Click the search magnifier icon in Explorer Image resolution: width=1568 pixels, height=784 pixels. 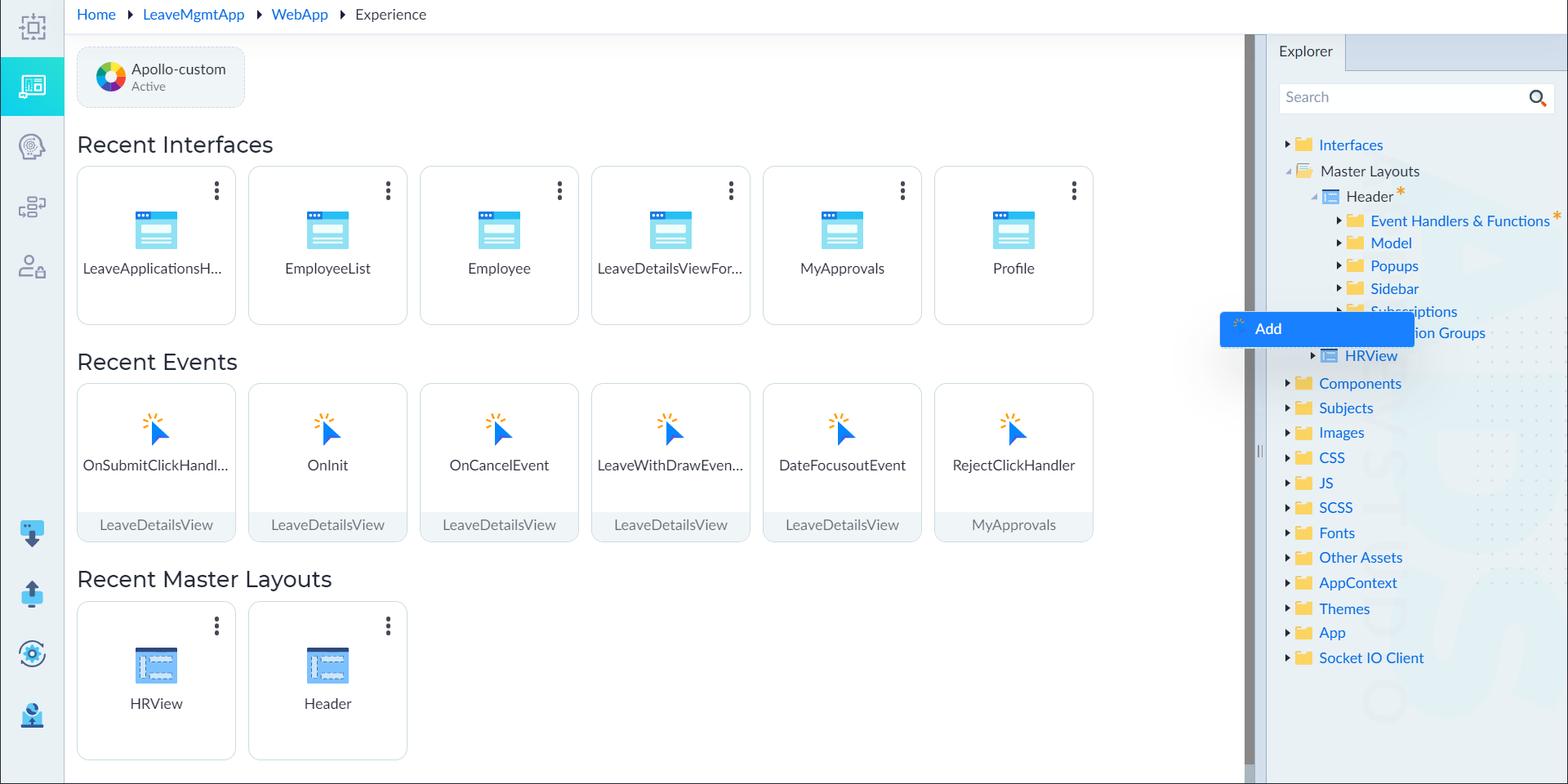pos(1537,98)
